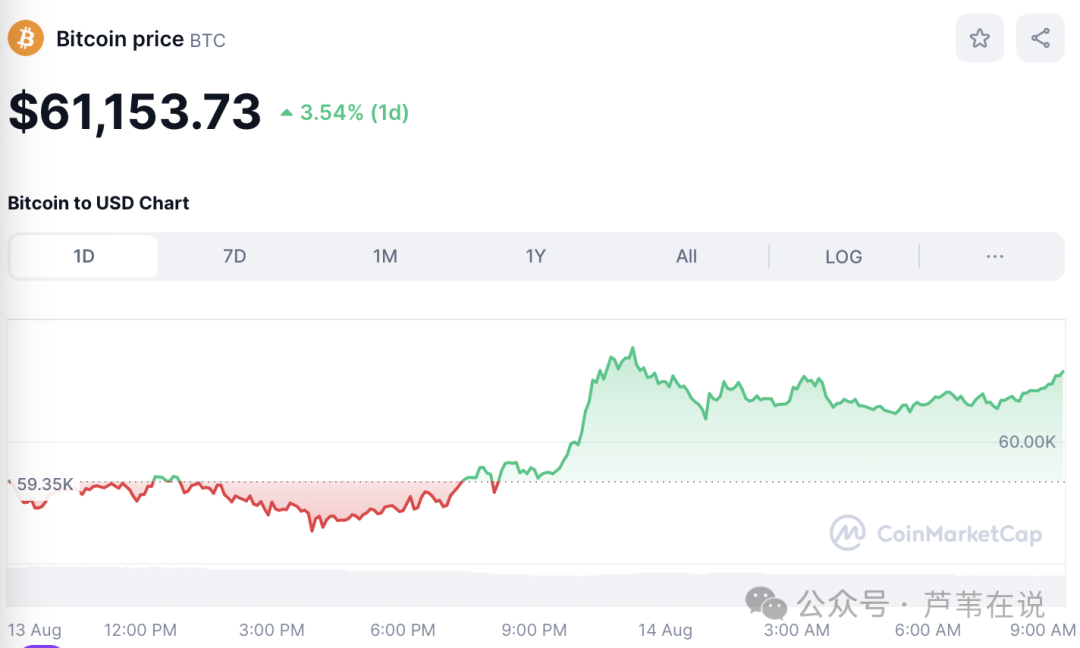Show the 1Y price chart
Image resolution: width=1080 pixels, height=648 pixels.
(x=536, y=257)
